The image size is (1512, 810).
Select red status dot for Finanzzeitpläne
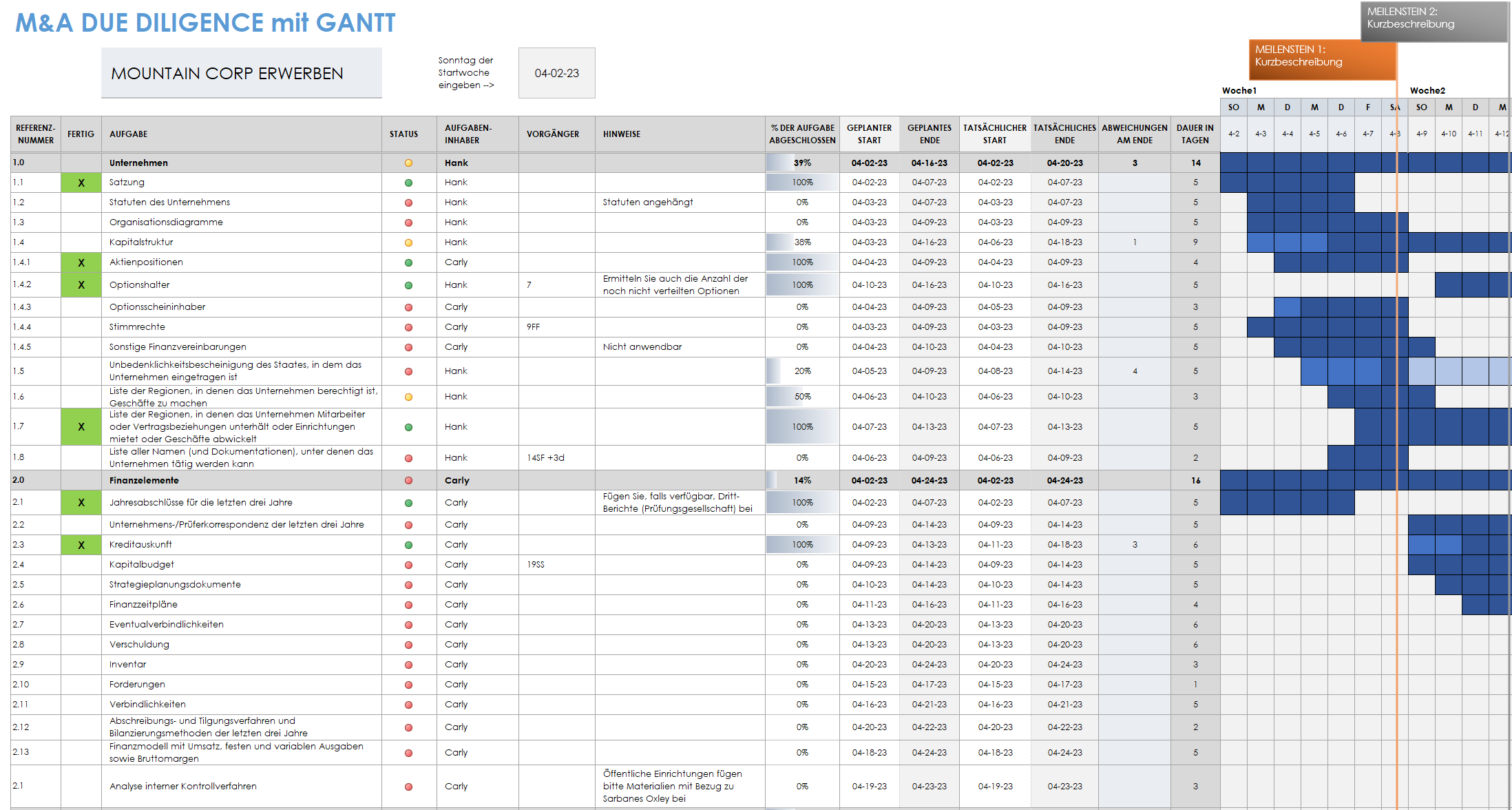[x=408, y=605]
